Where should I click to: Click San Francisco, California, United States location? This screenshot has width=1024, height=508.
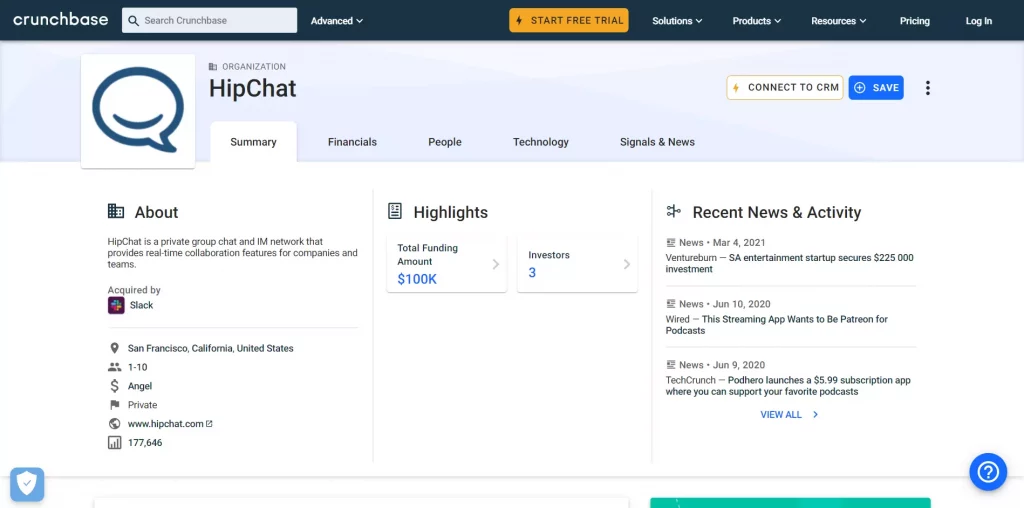coord(210,348)
